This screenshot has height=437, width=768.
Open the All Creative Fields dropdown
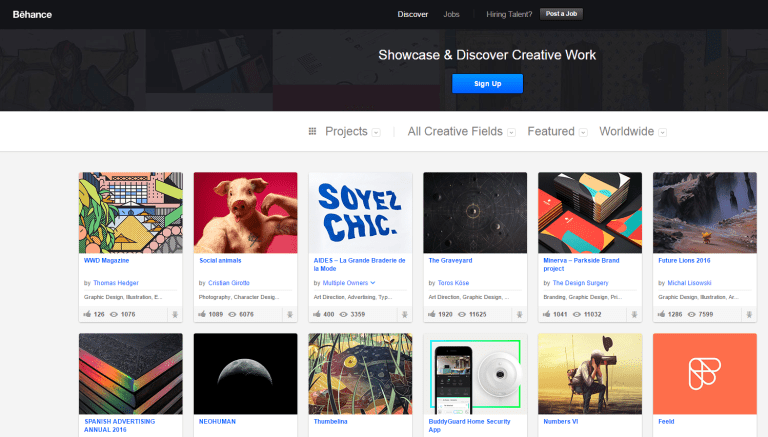click(x=461, y=131)
